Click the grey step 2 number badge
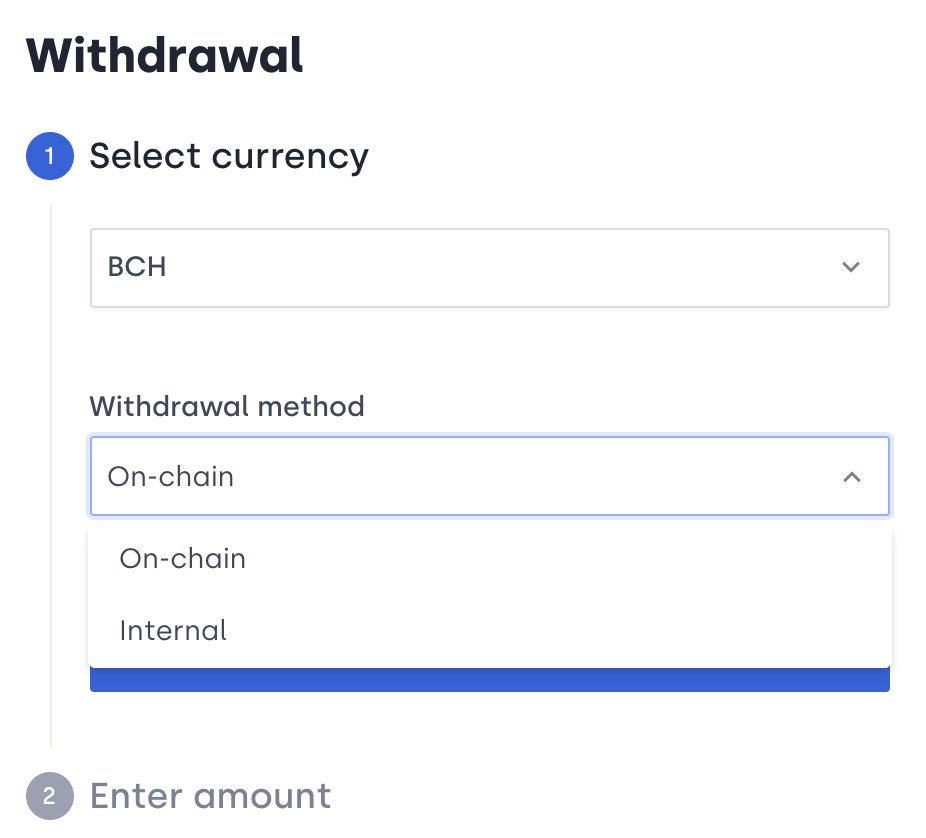The width and height of the screenshot is (926, 838). click(x=50, y=797)
